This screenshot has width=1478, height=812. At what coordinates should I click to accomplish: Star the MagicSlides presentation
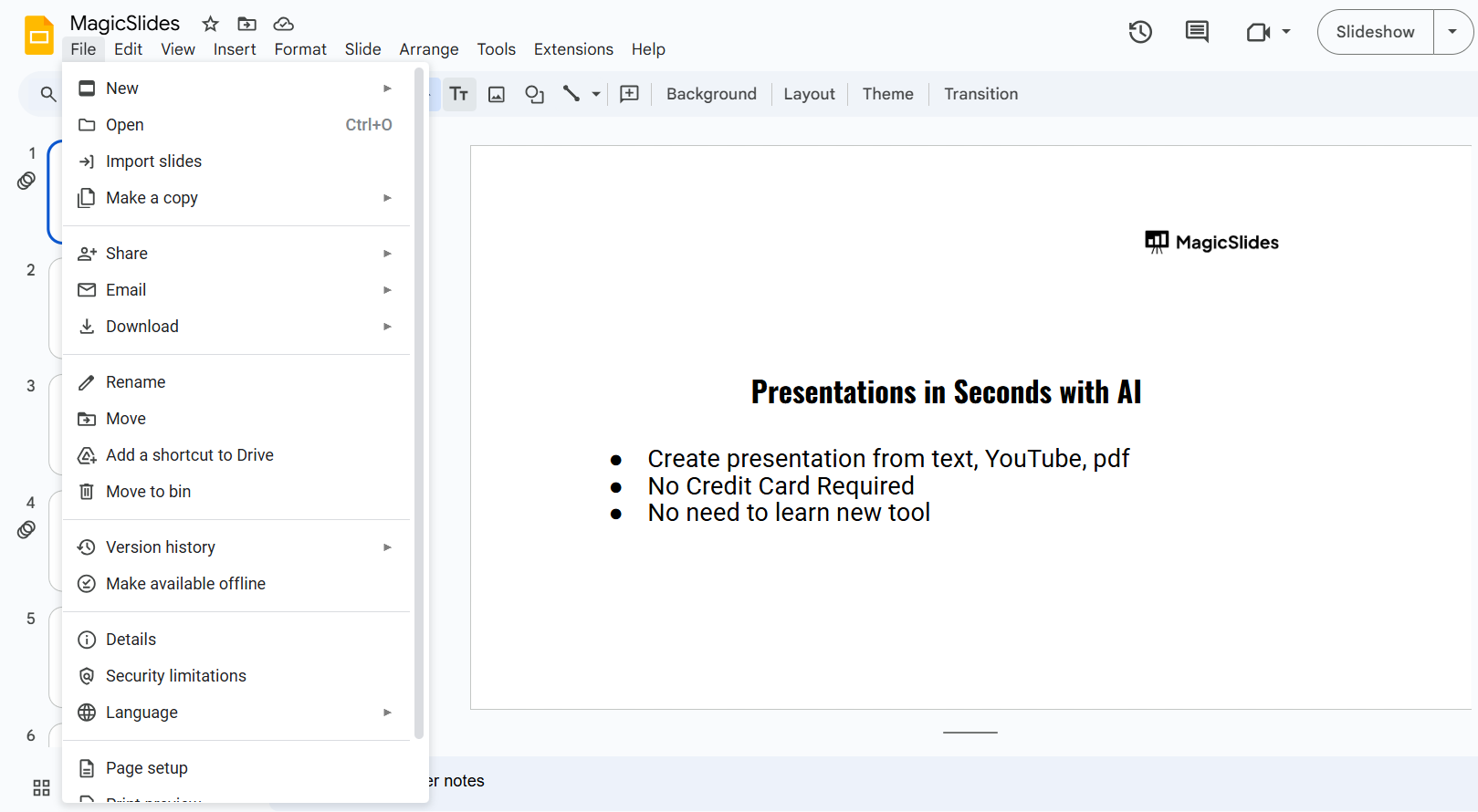[x=210, y=24]
